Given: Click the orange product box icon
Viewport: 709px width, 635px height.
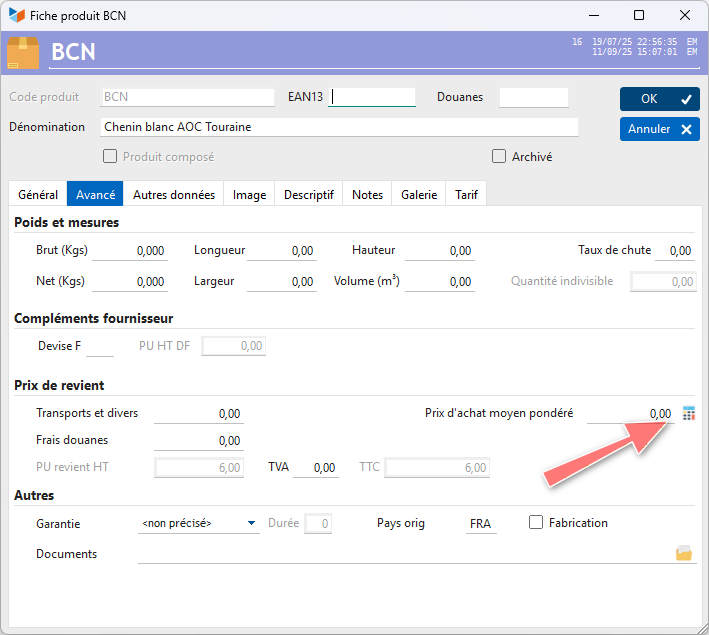Looking at the screenshot, I should point(23,52).
